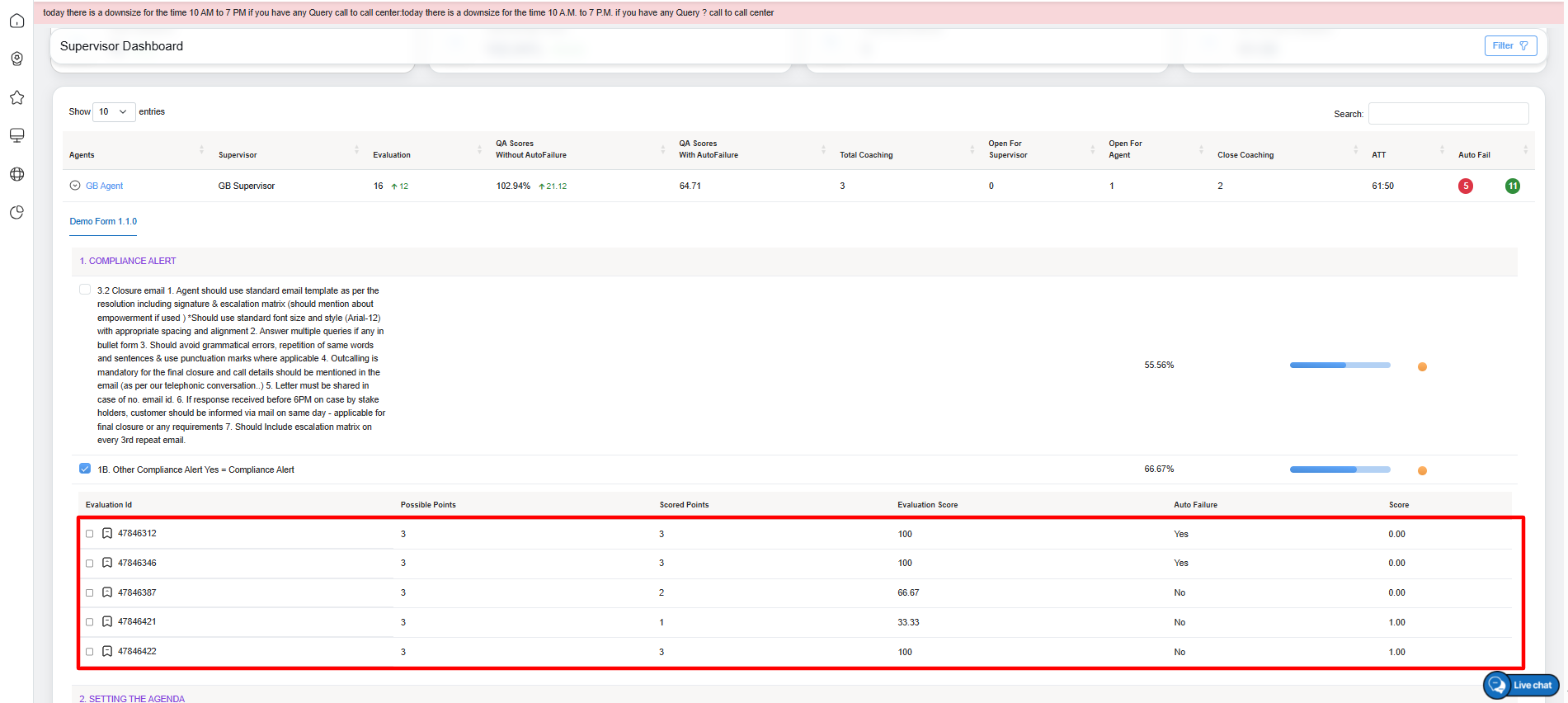The height and width of the screenshot is (703, 1568).
Task: Open the Live chat widget
Action: pyautogui.click(x=1521, y=685)
